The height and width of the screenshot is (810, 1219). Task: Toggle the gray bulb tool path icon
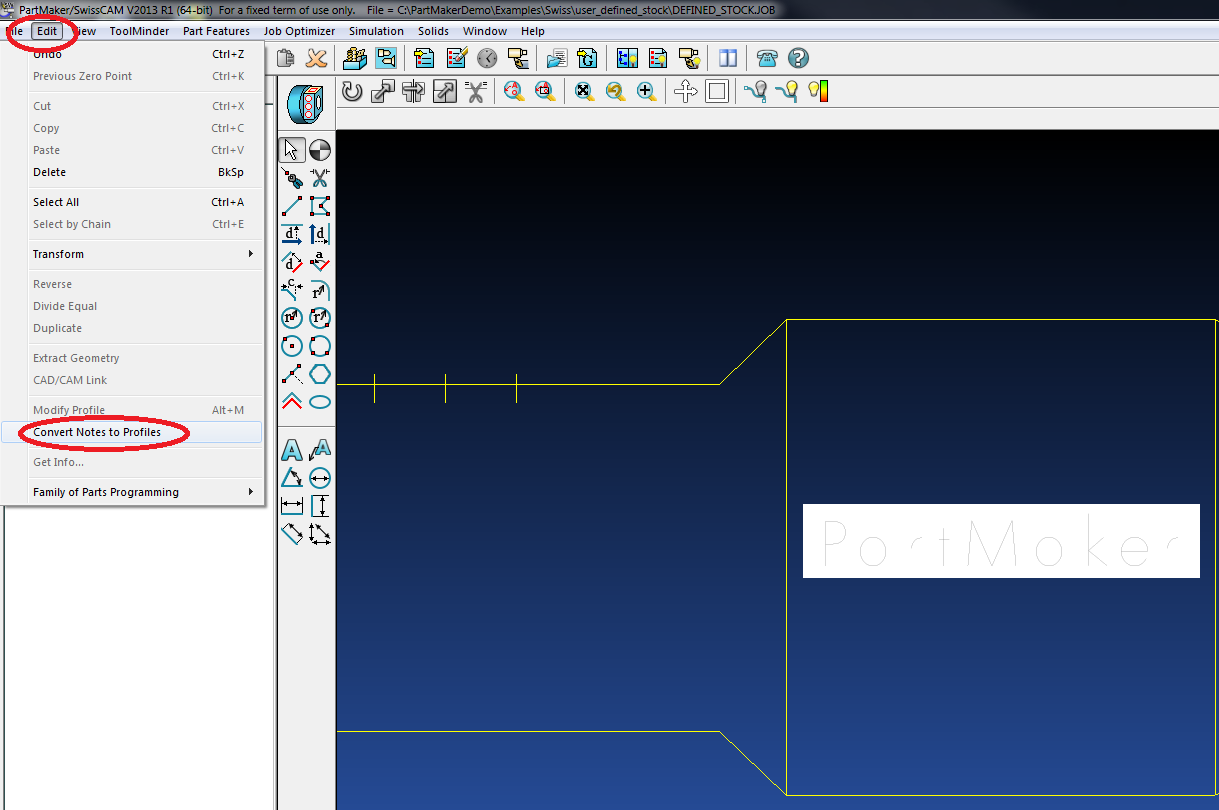pos(756,92)
